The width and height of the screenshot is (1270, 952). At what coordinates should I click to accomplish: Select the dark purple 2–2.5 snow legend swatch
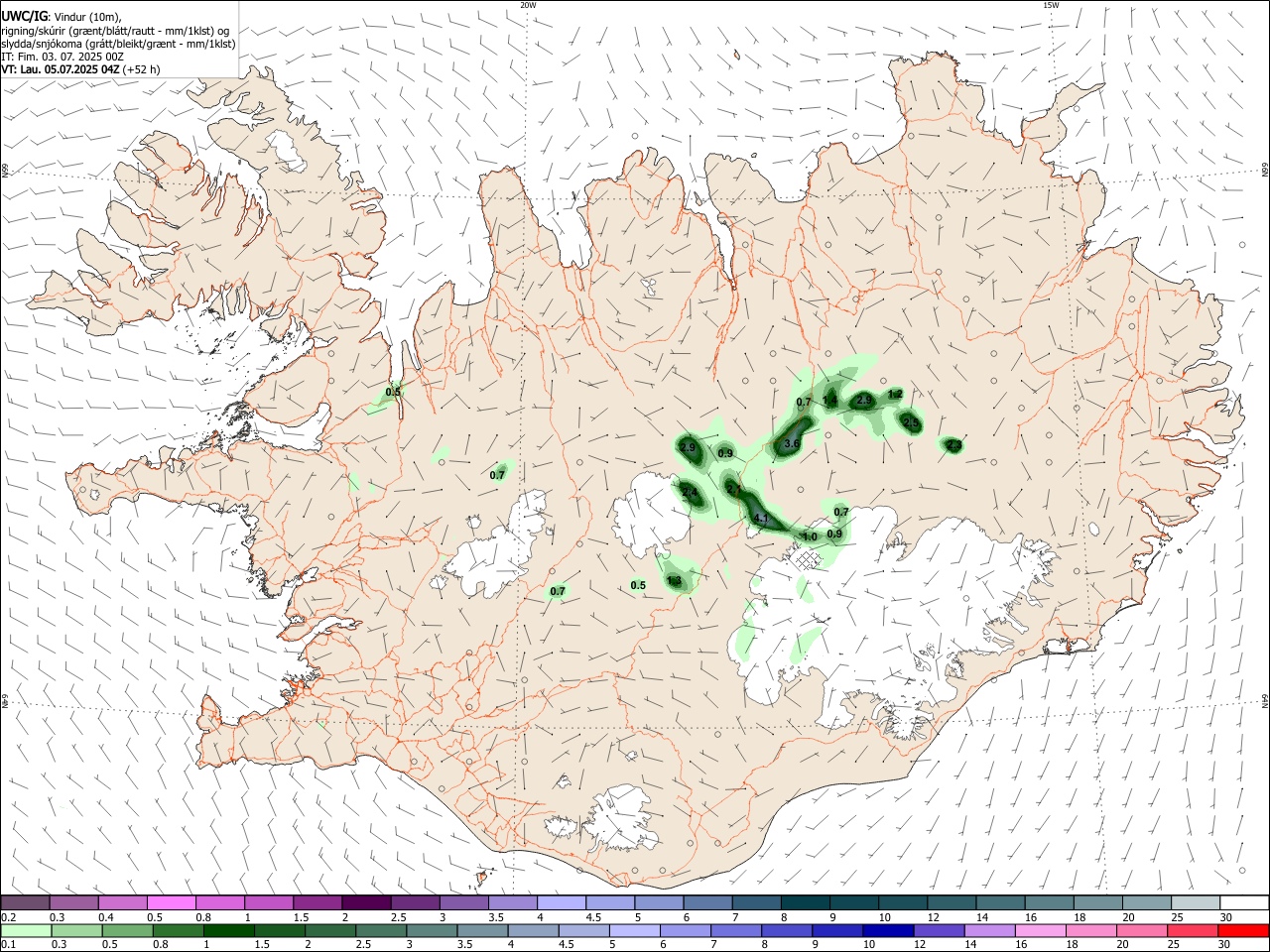tap(366, 902)
